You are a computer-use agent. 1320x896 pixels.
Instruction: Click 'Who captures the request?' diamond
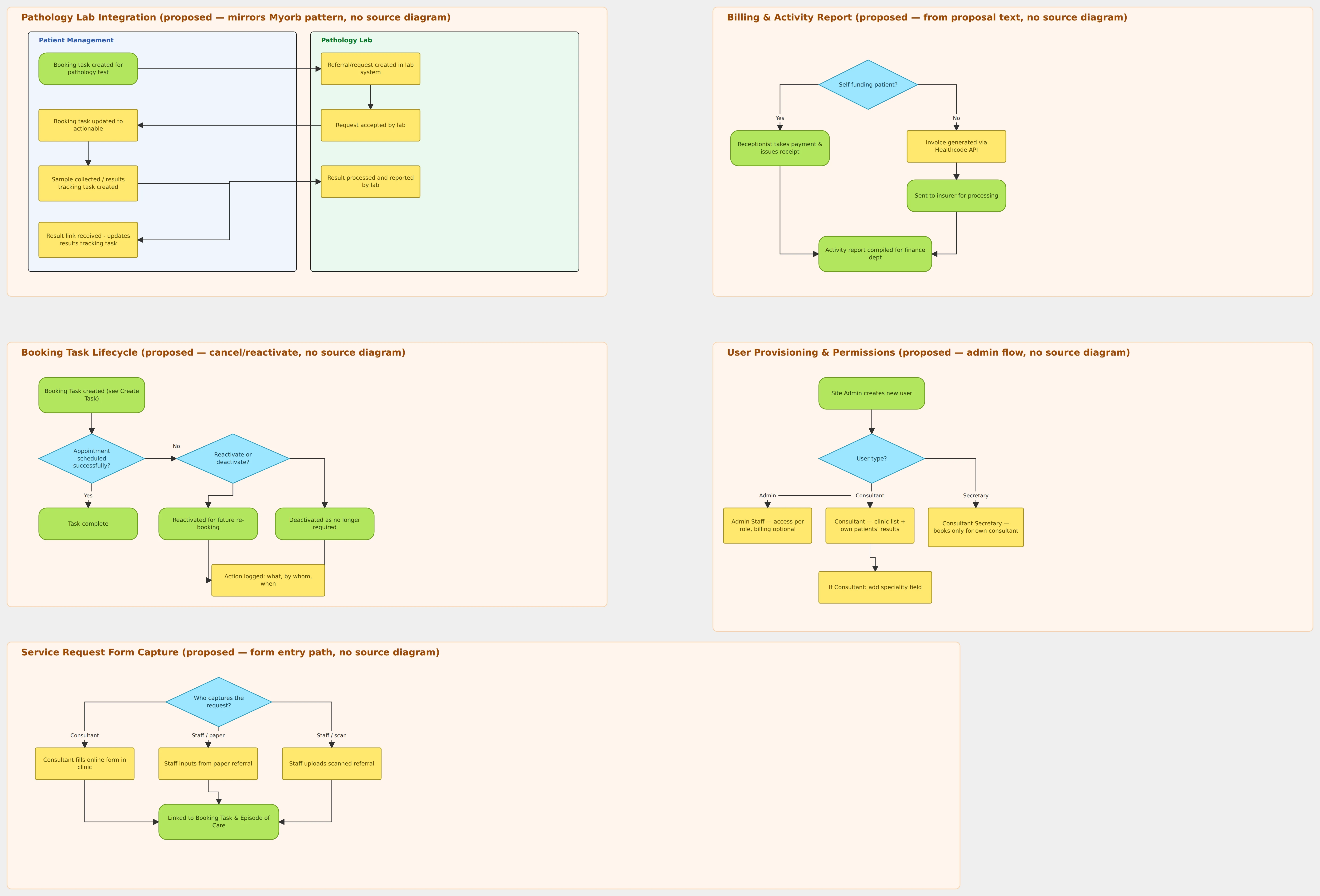(219, 702)
